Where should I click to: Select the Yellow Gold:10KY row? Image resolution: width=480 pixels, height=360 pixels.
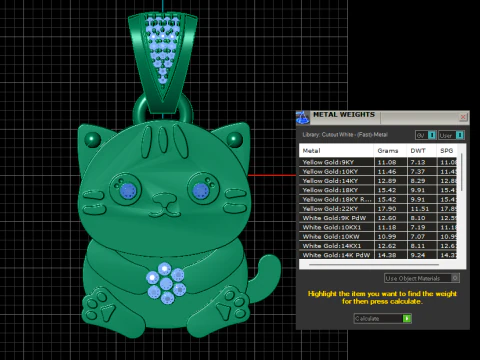378,172
